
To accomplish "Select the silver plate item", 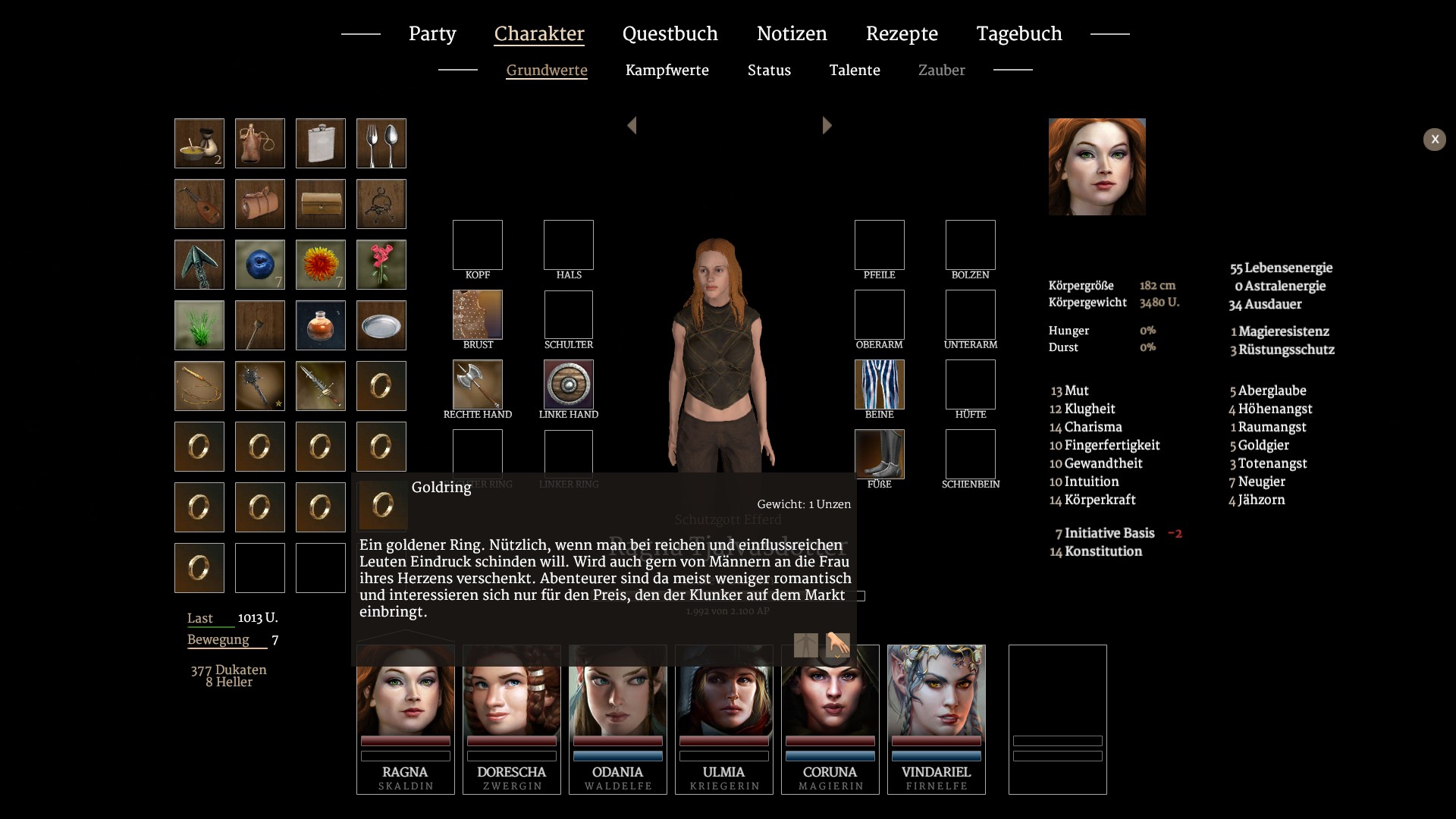I will [x=381, y=325].
